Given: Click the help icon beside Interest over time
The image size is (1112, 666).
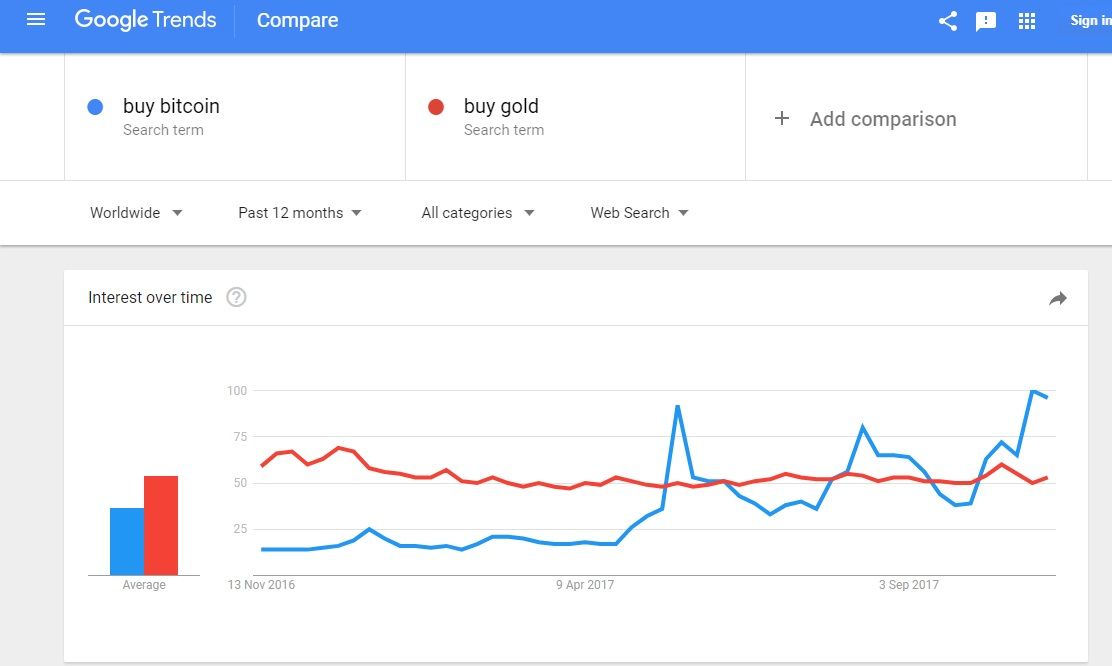Looking at the screenshot, I should coord(236,297).
